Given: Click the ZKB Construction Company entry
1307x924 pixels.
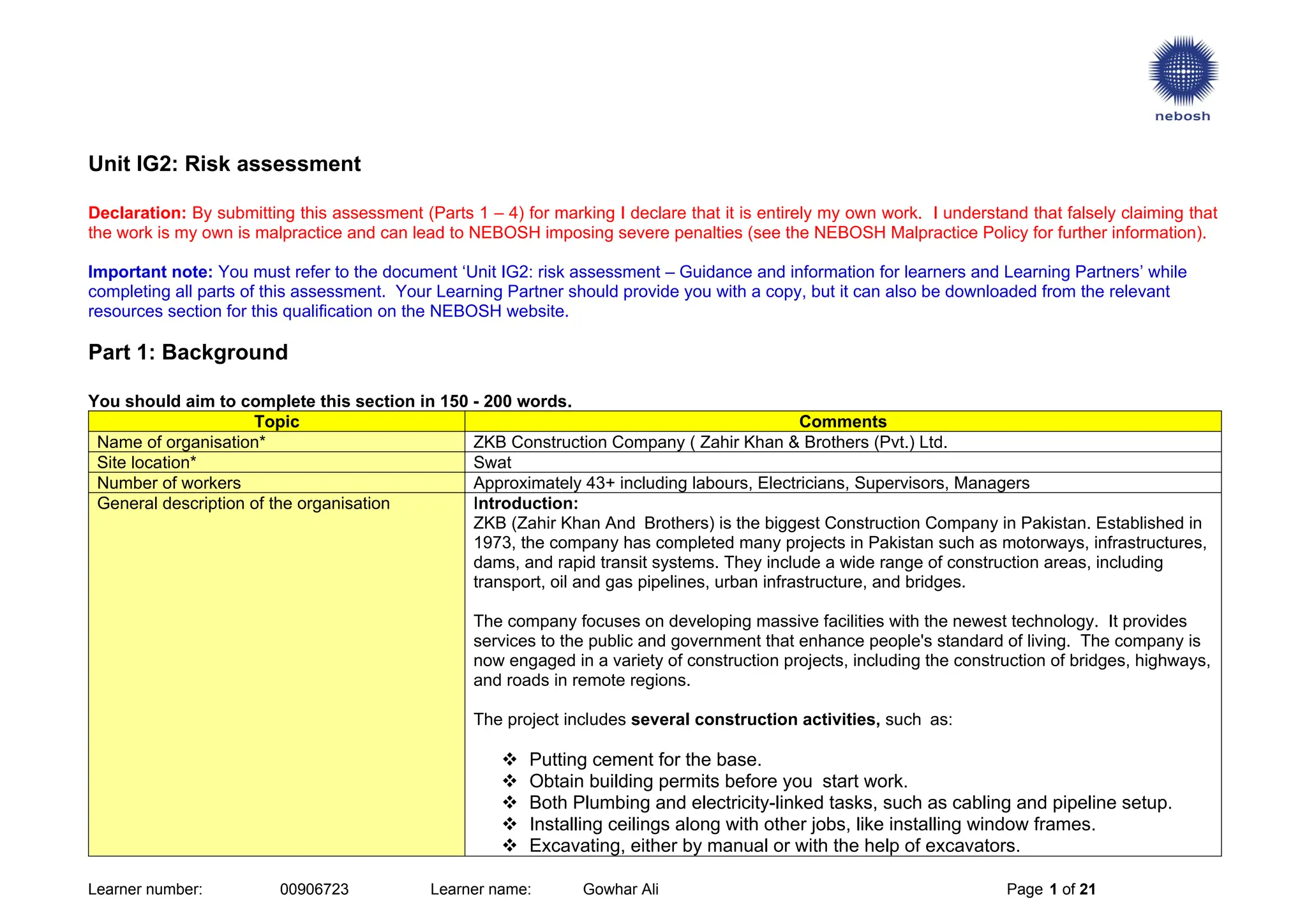Looking at the screenshot, I should 710,442.
